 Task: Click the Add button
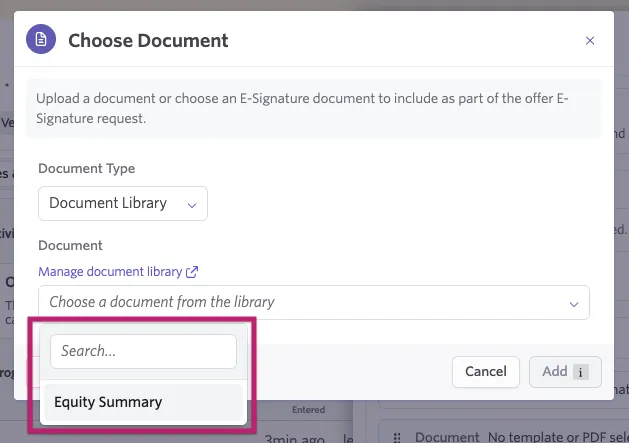tap(565, 372)
